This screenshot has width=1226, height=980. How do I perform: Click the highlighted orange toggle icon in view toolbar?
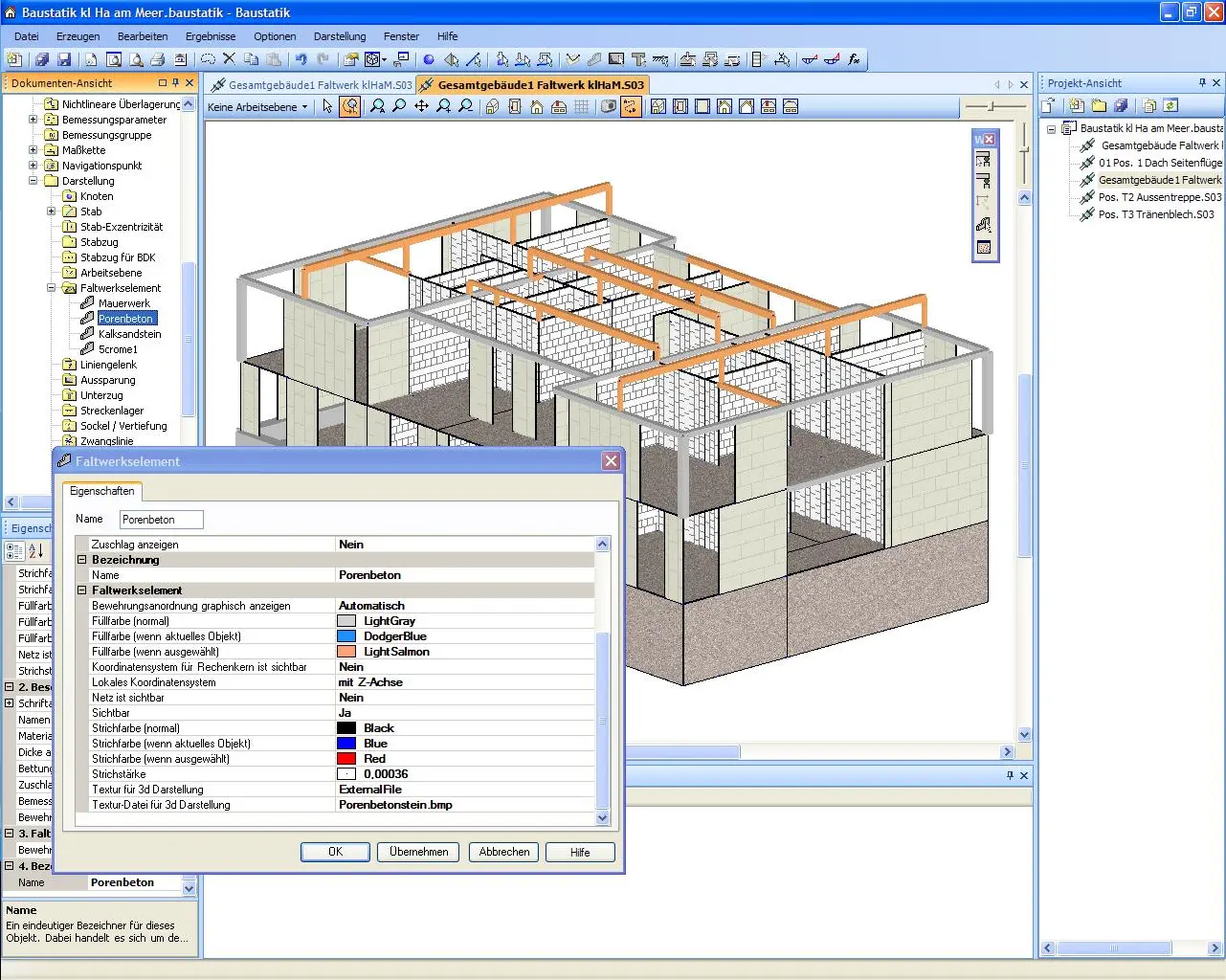[x=631, y=106]
